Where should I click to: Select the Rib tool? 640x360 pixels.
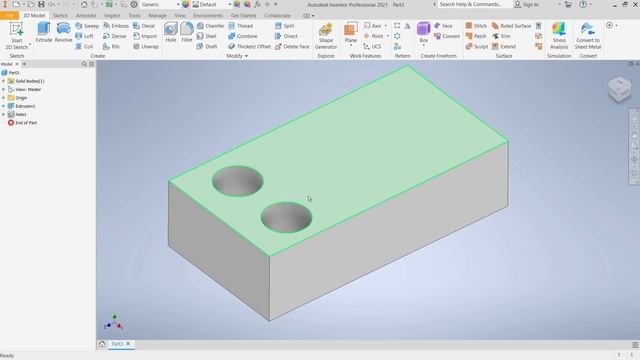pos(111,47)
